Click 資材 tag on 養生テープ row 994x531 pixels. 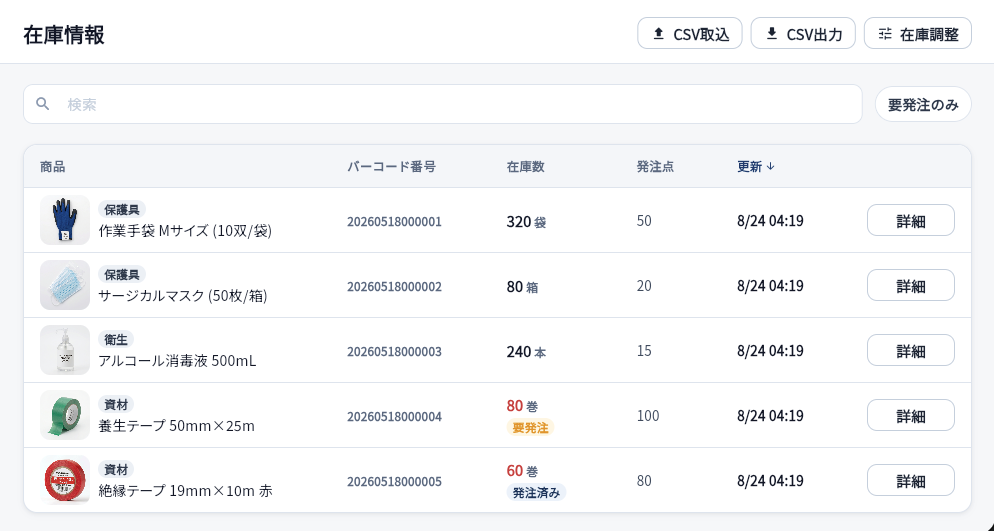click(116, 404)
